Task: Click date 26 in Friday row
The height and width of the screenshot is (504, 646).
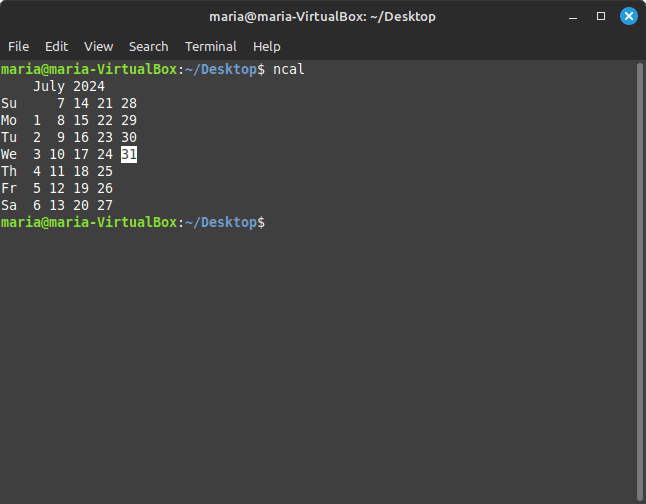Action: click(105, 188)
